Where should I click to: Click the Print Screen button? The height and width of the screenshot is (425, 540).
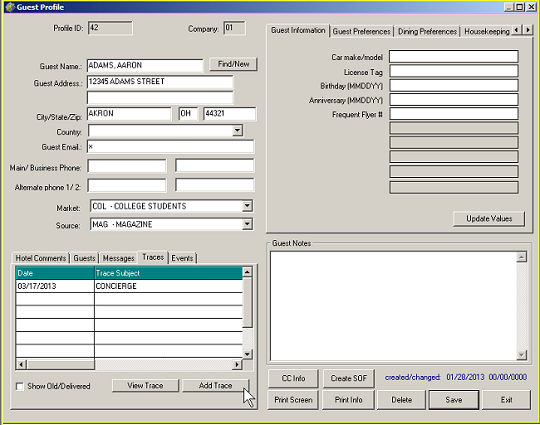click(293, 400)
